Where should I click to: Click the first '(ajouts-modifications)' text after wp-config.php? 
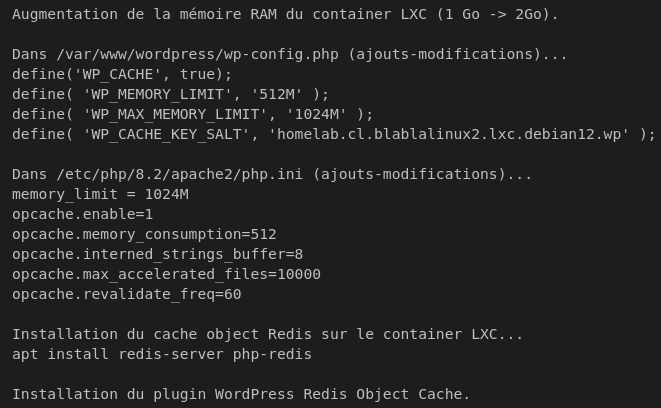pos(458,55)
